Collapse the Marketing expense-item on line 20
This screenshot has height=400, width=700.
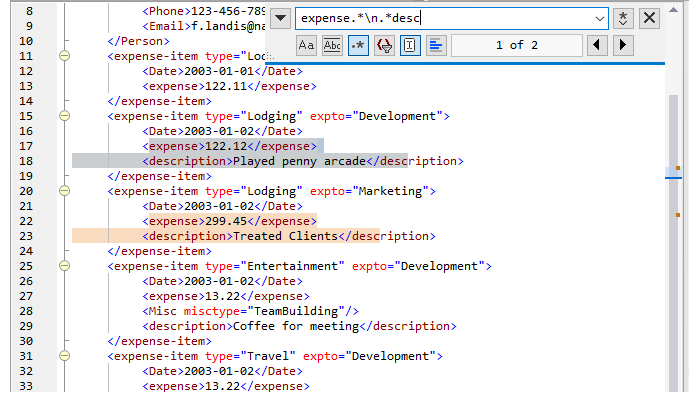pyautogui.click(x=64, y=191)
